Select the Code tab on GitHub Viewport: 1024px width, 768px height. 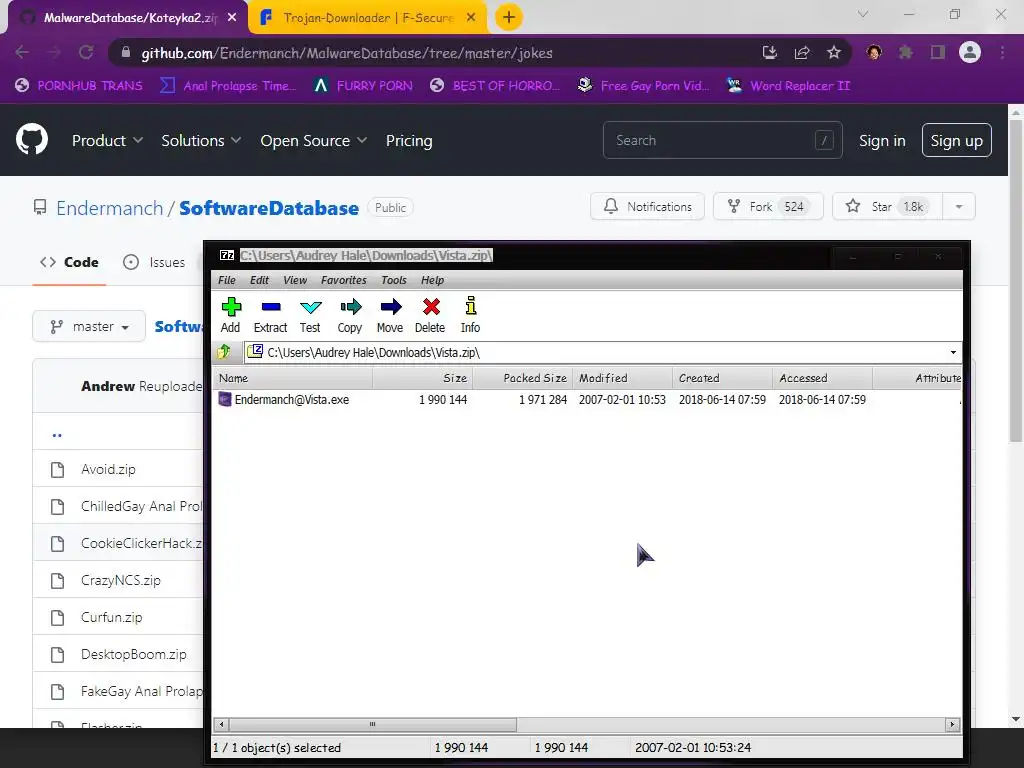click(69, 262)
